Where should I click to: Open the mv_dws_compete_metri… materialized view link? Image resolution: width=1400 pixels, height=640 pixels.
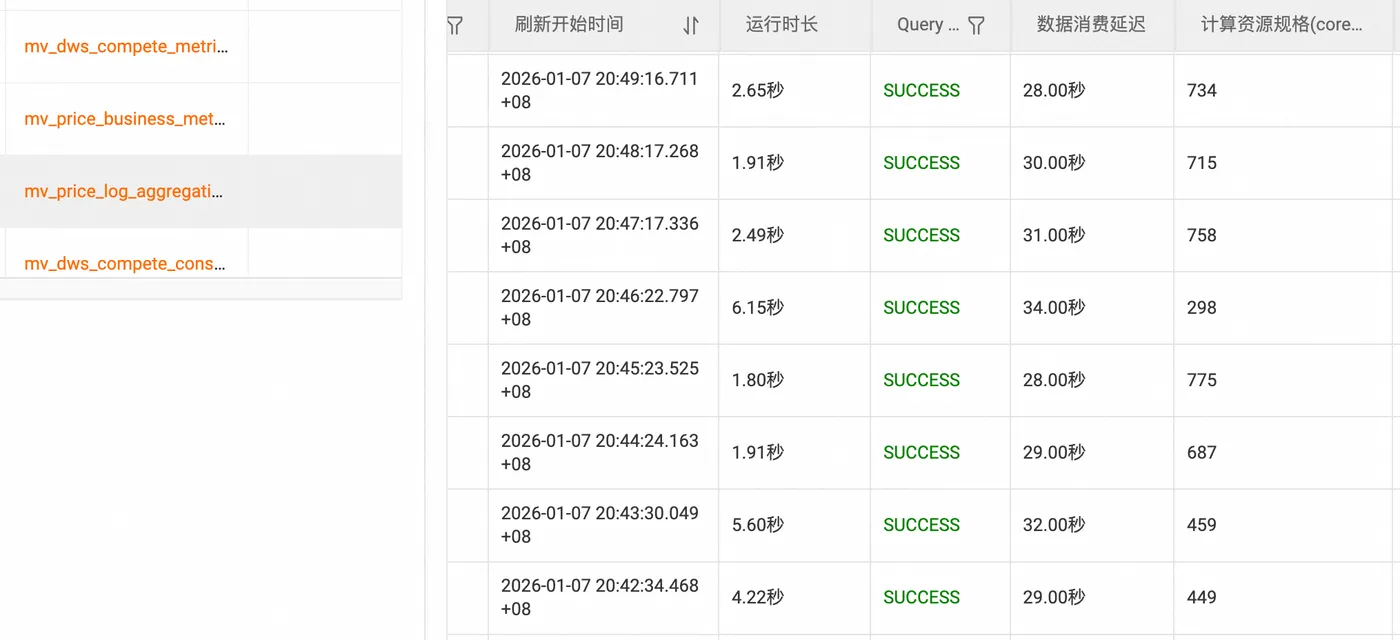[x=126, y=47]
